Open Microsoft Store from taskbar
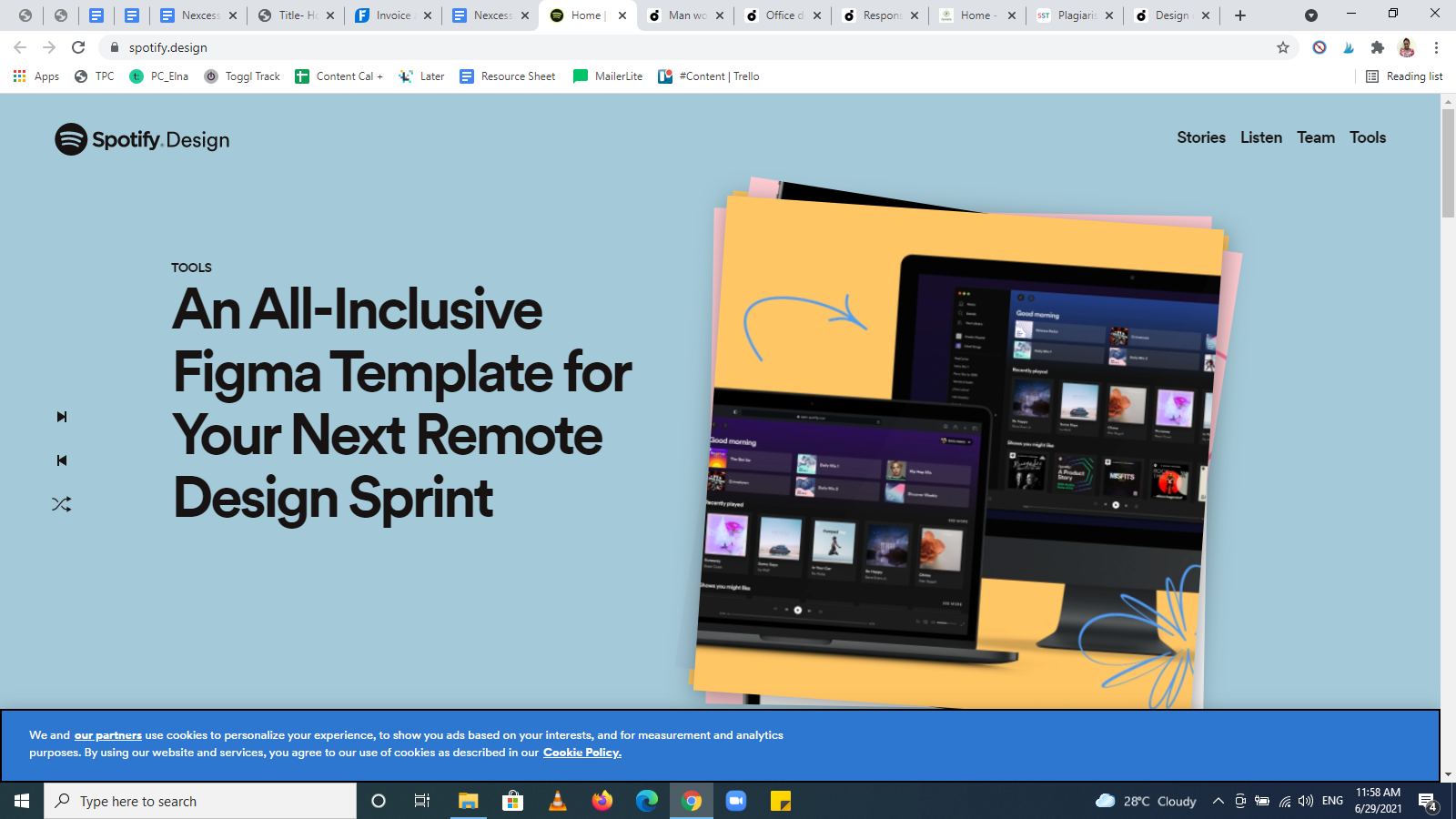Image resolution: width=1456 pixels, height=819 pixels. coord(512,801)
